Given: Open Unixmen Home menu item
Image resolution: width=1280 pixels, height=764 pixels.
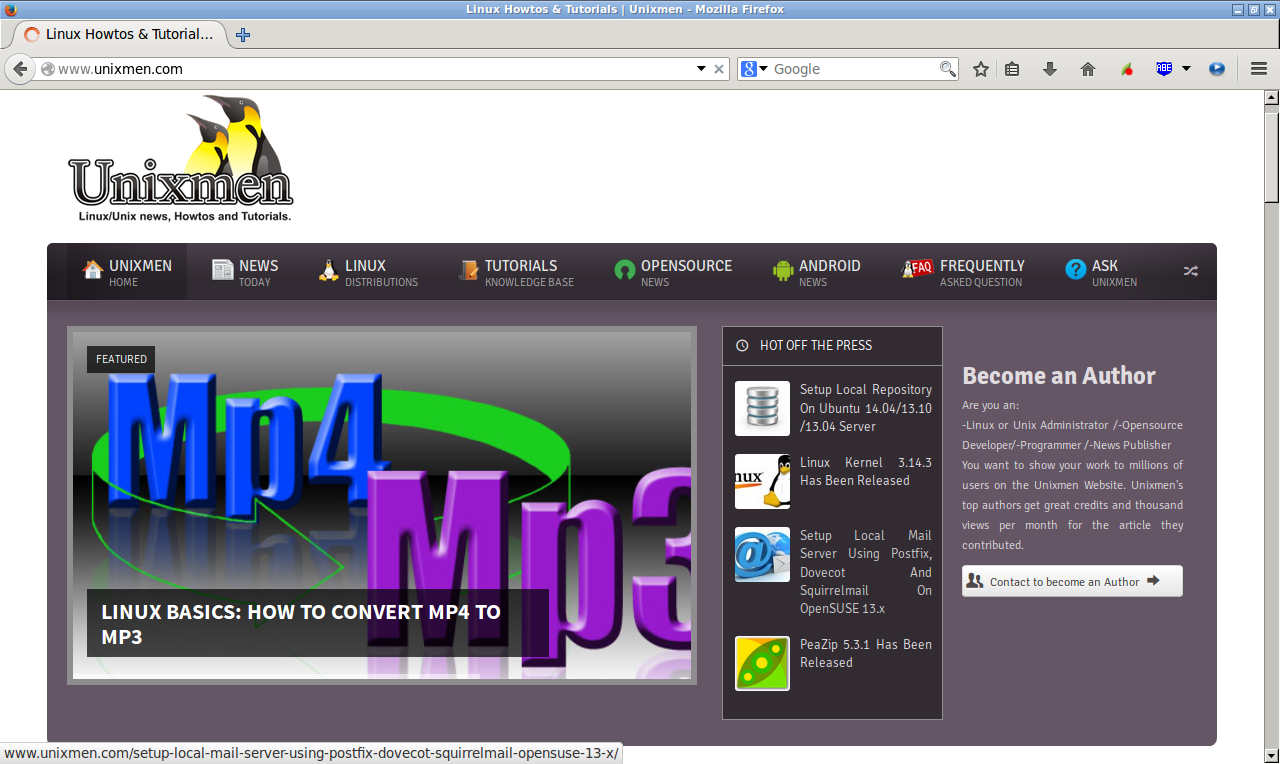Looking at the screenshot, I should pos(127,272).
